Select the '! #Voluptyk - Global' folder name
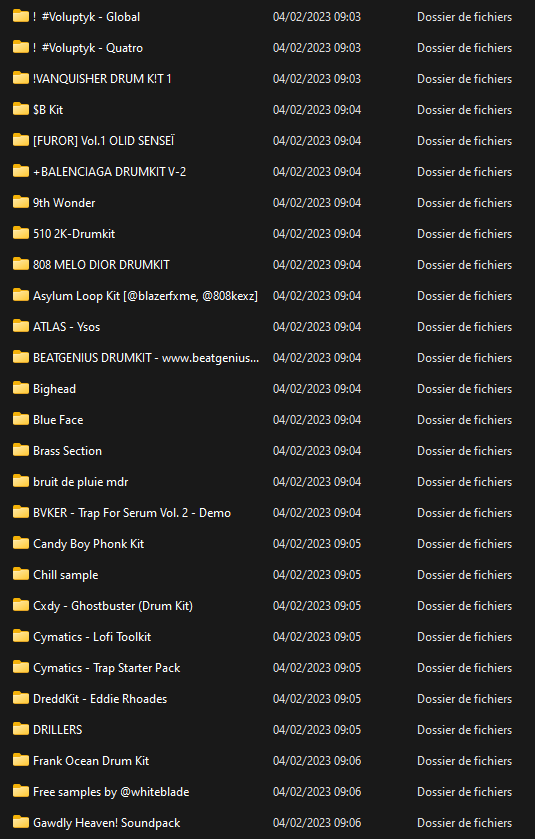535x839 pixels. pos(87,17)
